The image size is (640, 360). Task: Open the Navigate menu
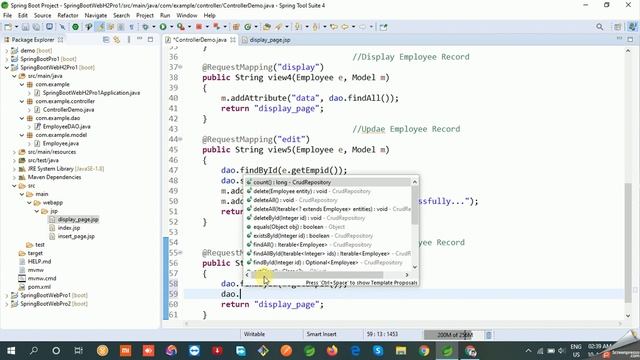pos(96,15)
